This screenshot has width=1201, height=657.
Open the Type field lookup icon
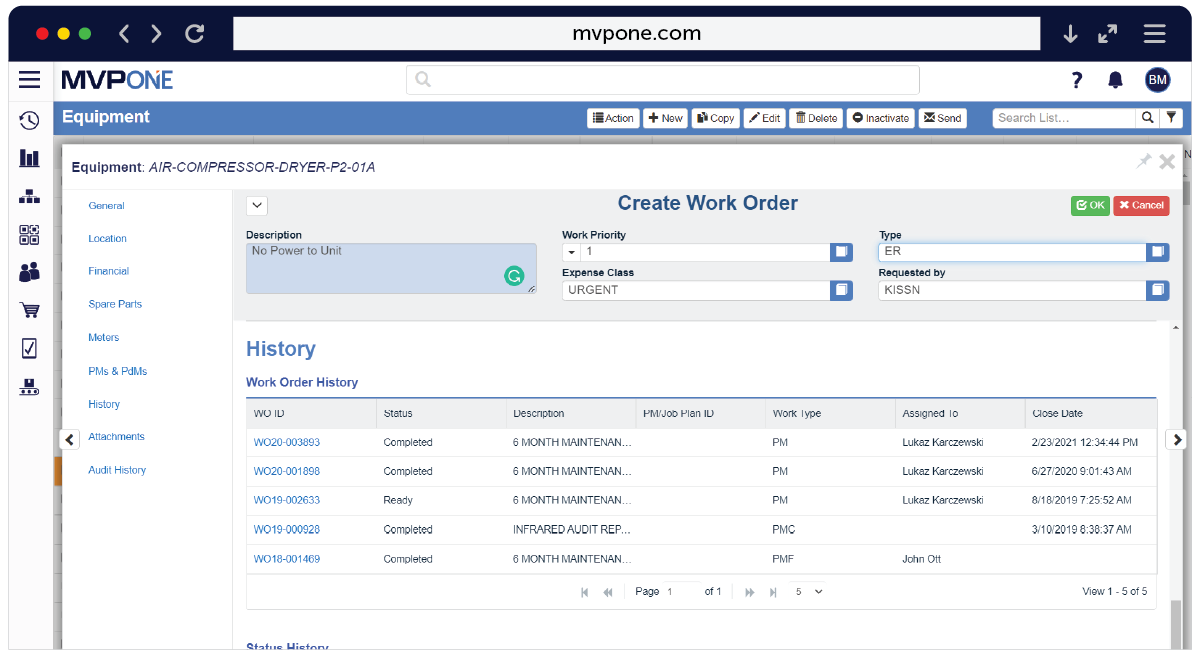[x=1157, y=252]
